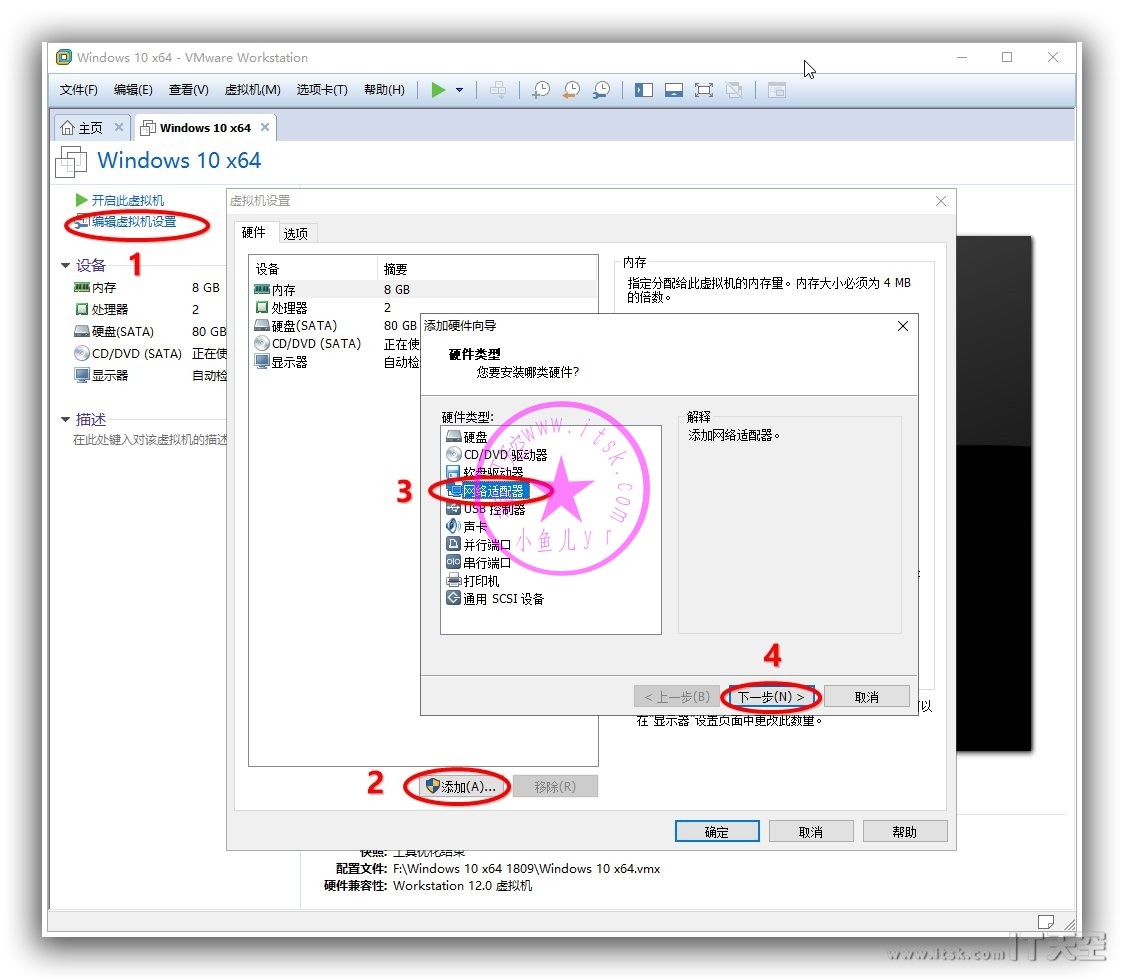The image size is (1124, 979).
Task: Select 声卡 in the hardware type list
Action: click(466, 527)
